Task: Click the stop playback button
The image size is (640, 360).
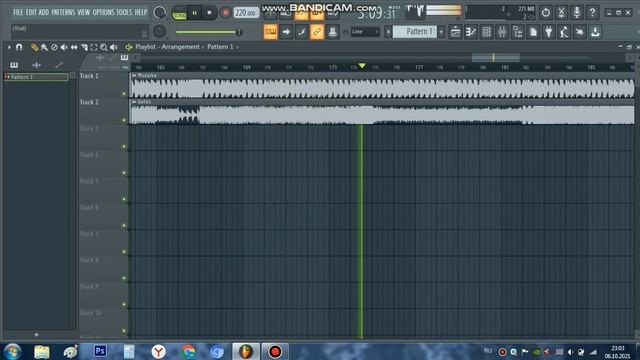Action: click(x=209, y=13)
